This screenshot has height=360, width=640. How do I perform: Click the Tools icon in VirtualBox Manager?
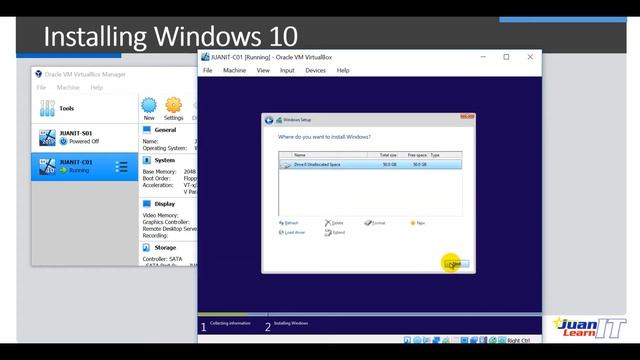tap(47, 108)
